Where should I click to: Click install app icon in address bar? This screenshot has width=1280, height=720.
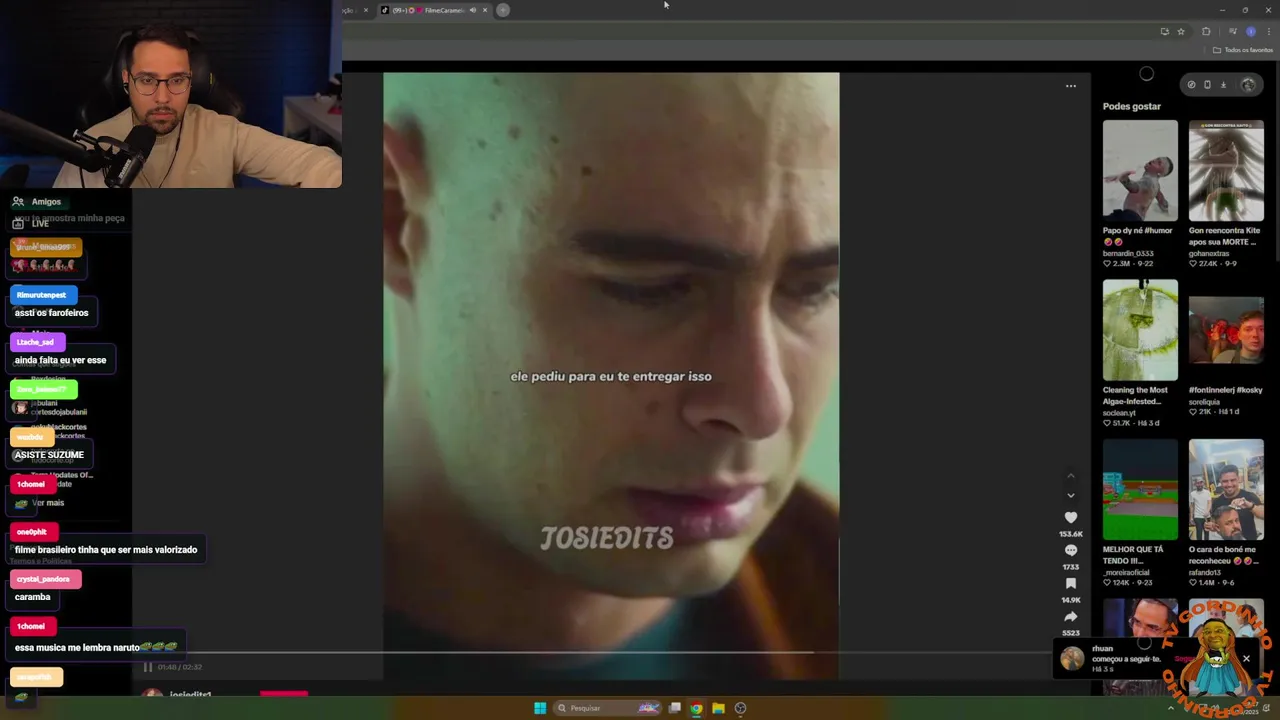tap(1164, 32)
